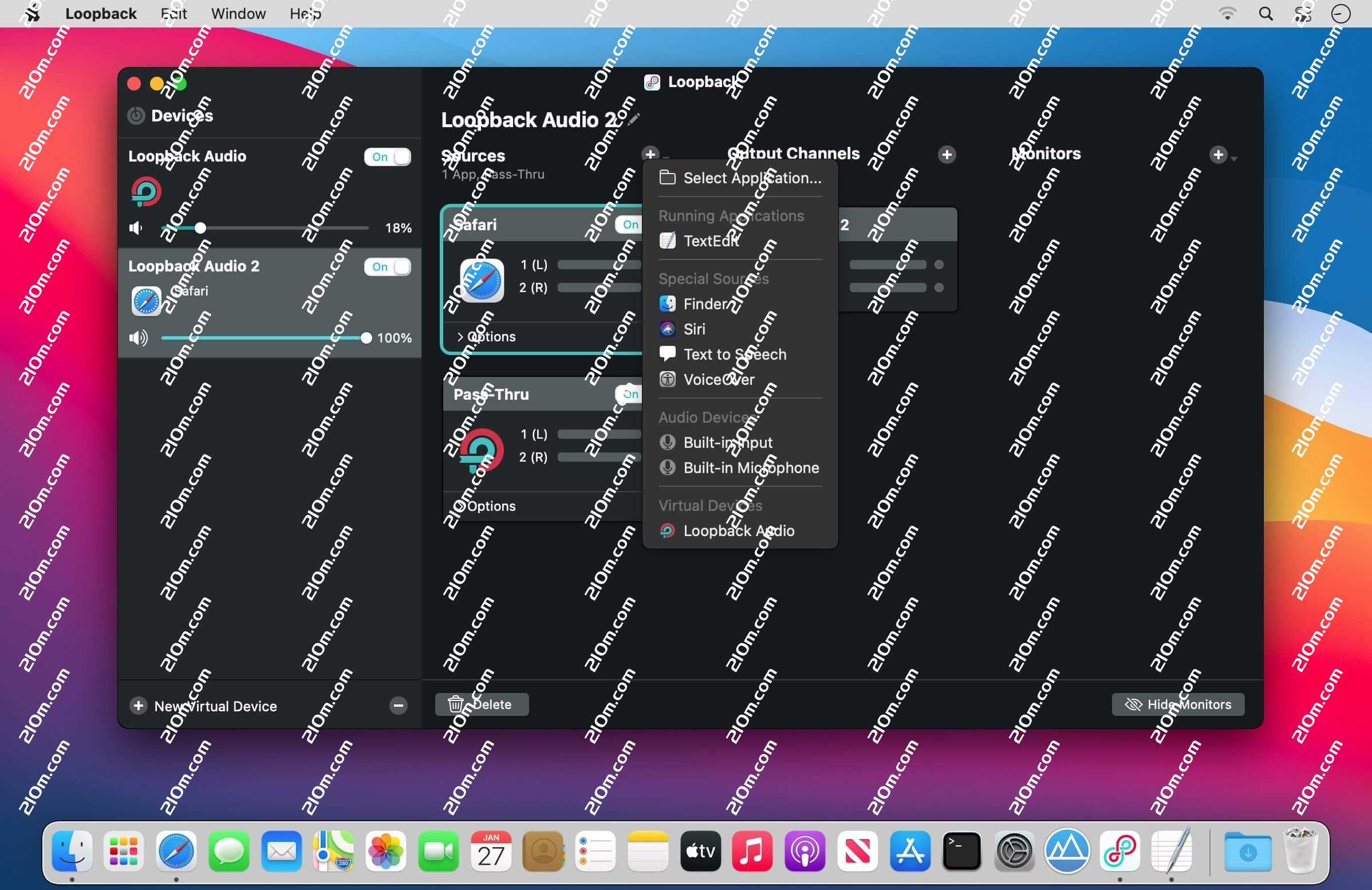Image resolution: width=1372 pixels, height=890 pixels.
Task: Open Edit menu in menu bar
Action: tap(174, 13)
